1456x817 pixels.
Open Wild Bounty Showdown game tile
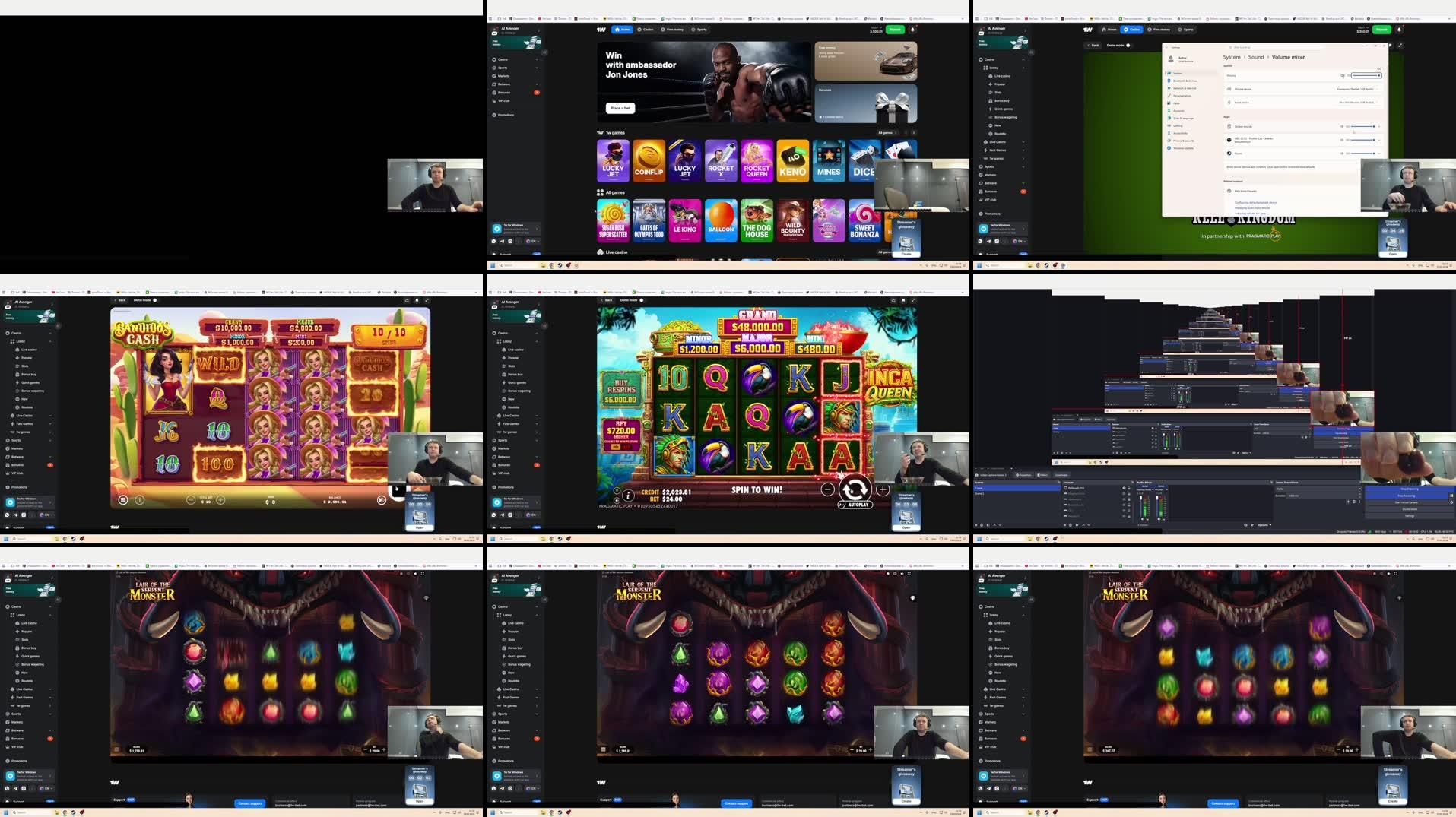click(x=792, y=220)
